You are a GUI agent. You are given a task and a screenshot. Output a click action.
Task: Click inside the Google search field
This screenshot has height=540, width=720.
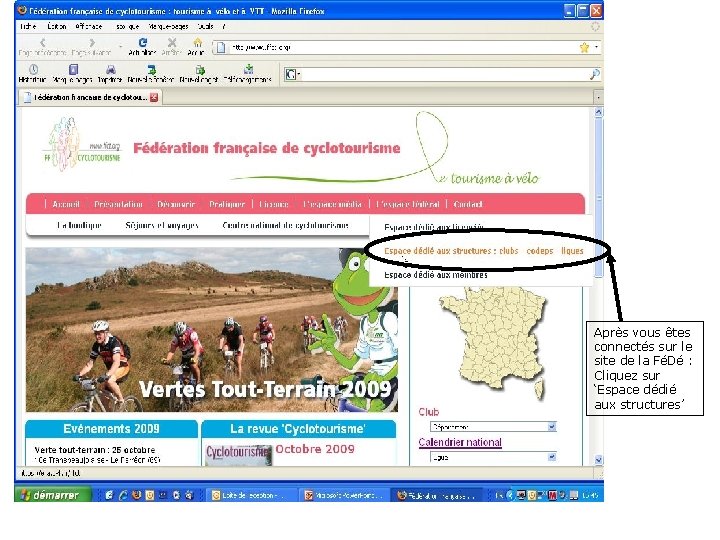click(444, 74)
